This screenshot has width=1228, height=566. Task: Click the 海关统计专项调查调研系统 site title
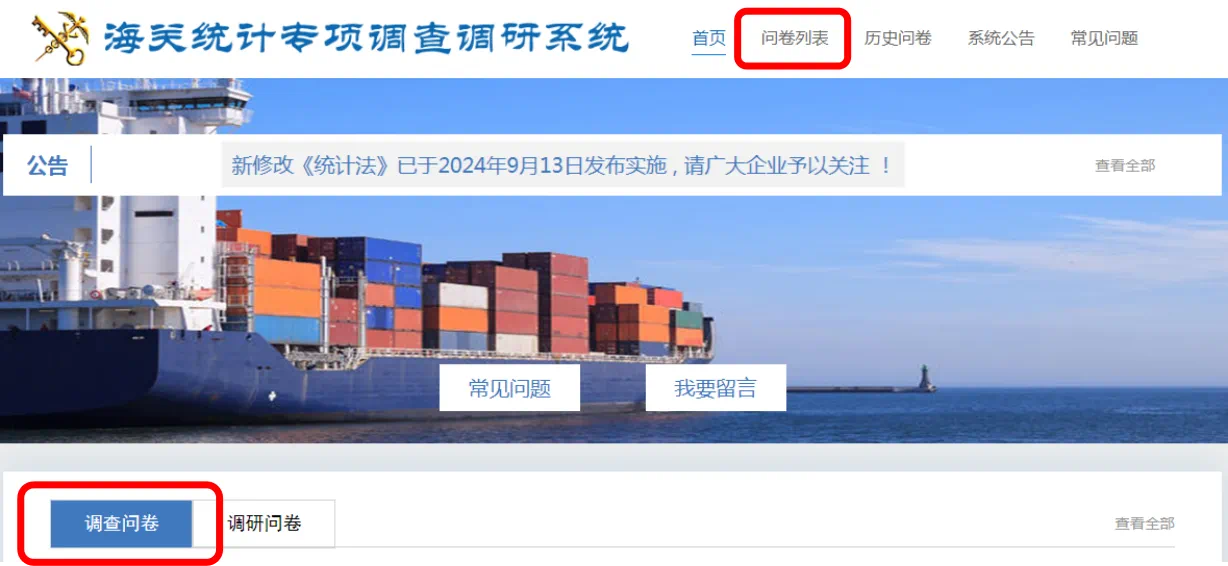[366, 39]
